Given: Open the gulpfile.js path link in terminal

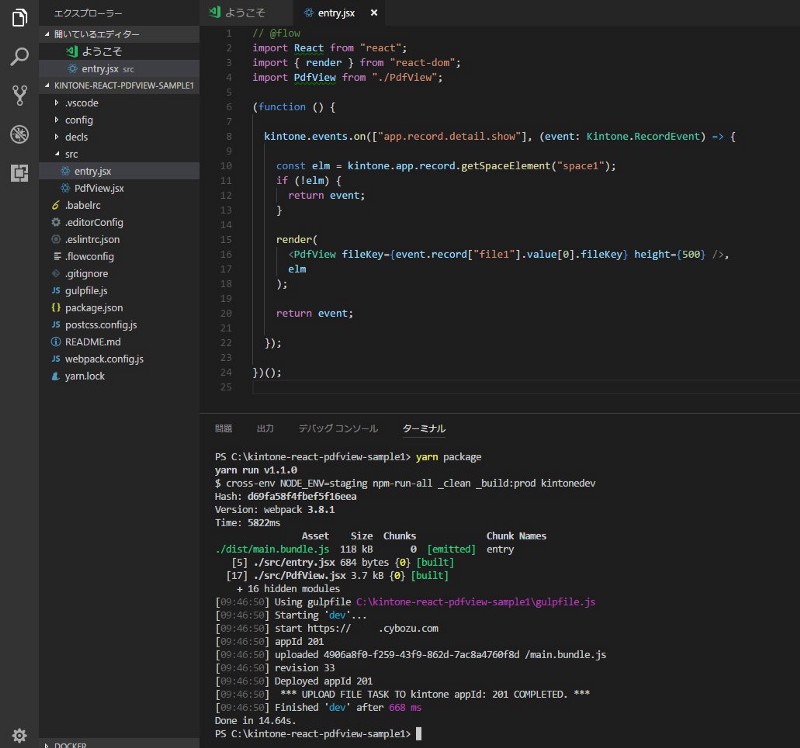Looking at the screenshot, I should [x=476, y=602].
